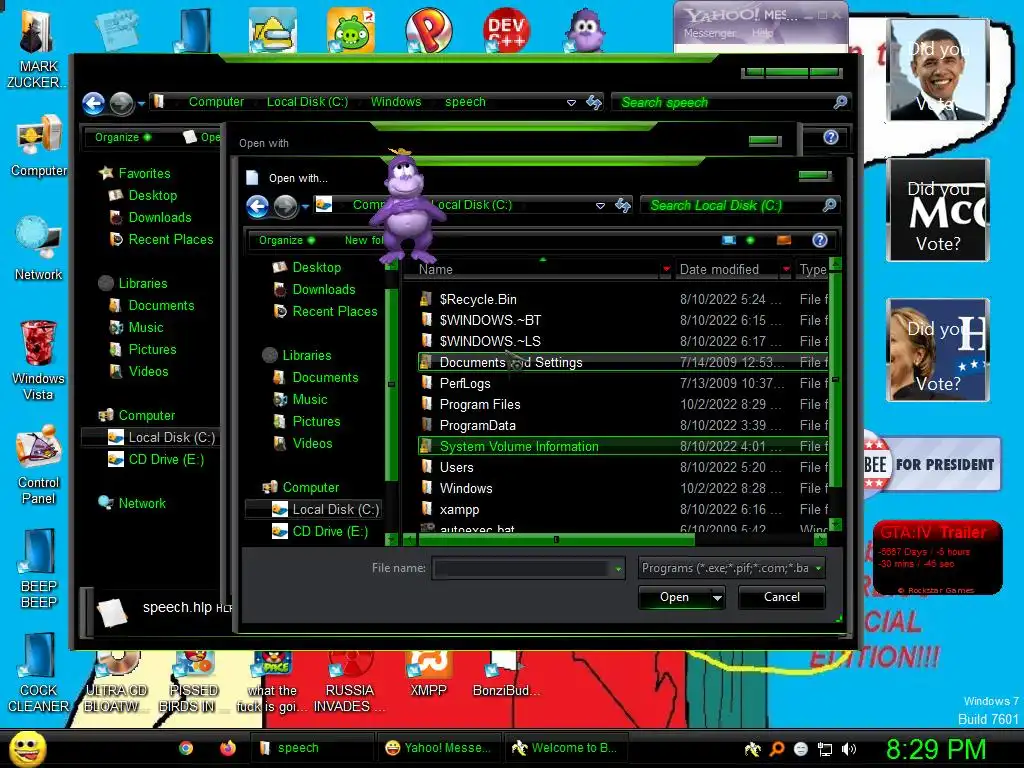This screenshot has height=768, width=1024.
Task: Select the Program Files folder
Action: (x=624, y=404)
